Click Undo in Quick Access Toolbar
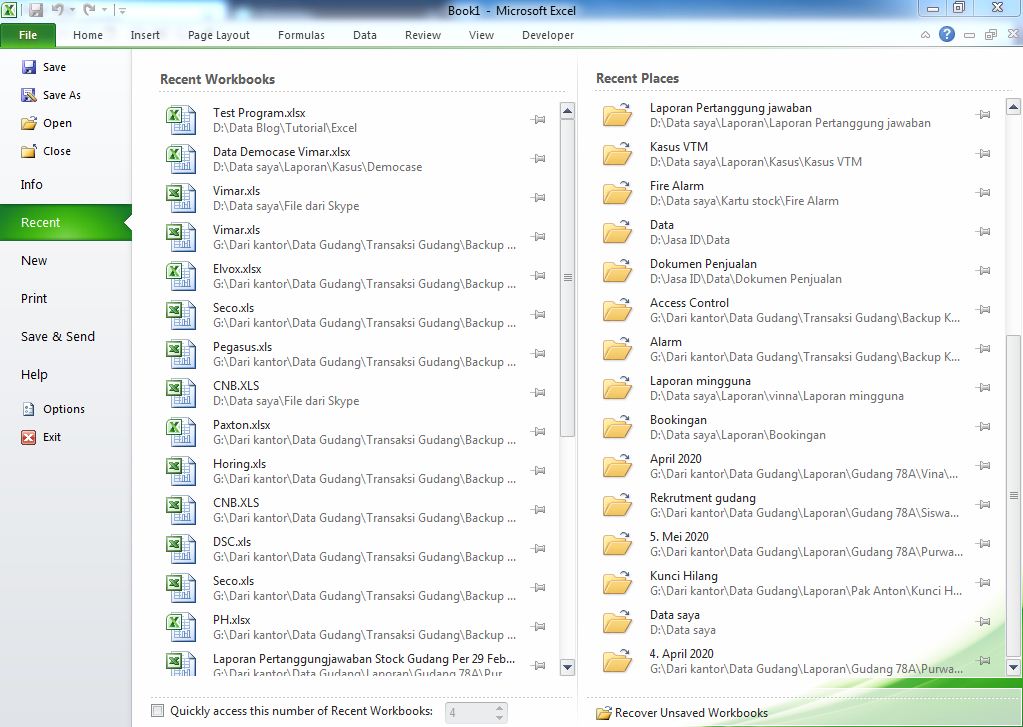Screen dimensions: 1023x727 [x=57, y=10]
